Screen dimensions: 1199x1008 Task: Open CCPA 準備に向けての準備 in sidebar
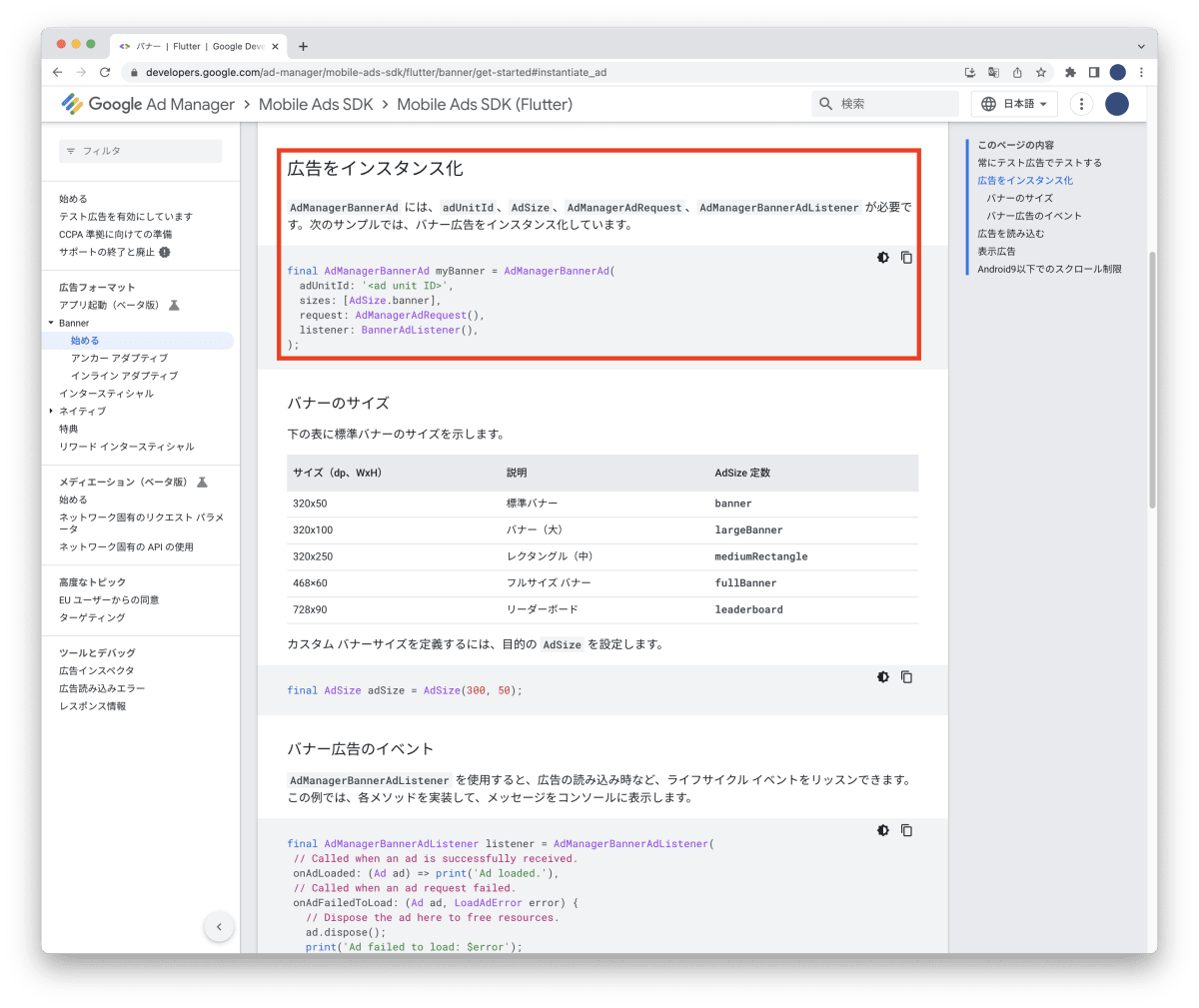(115, 234)
